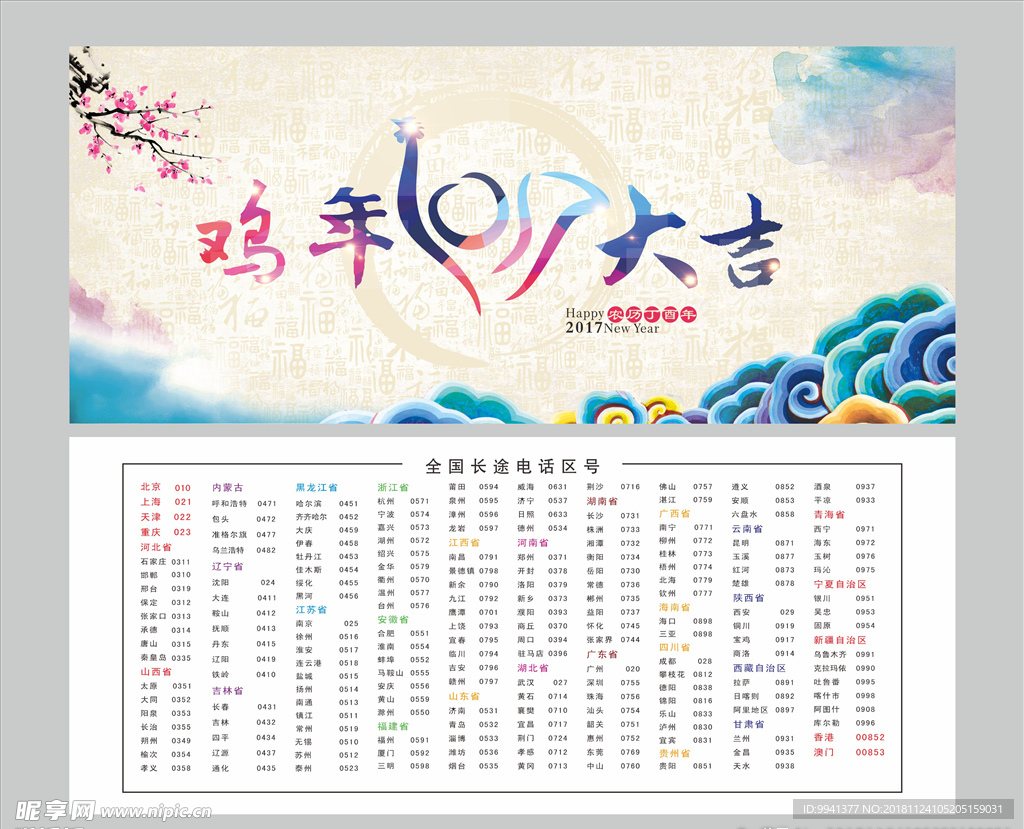Click the '安徽省' province heading

pos(393,619)
